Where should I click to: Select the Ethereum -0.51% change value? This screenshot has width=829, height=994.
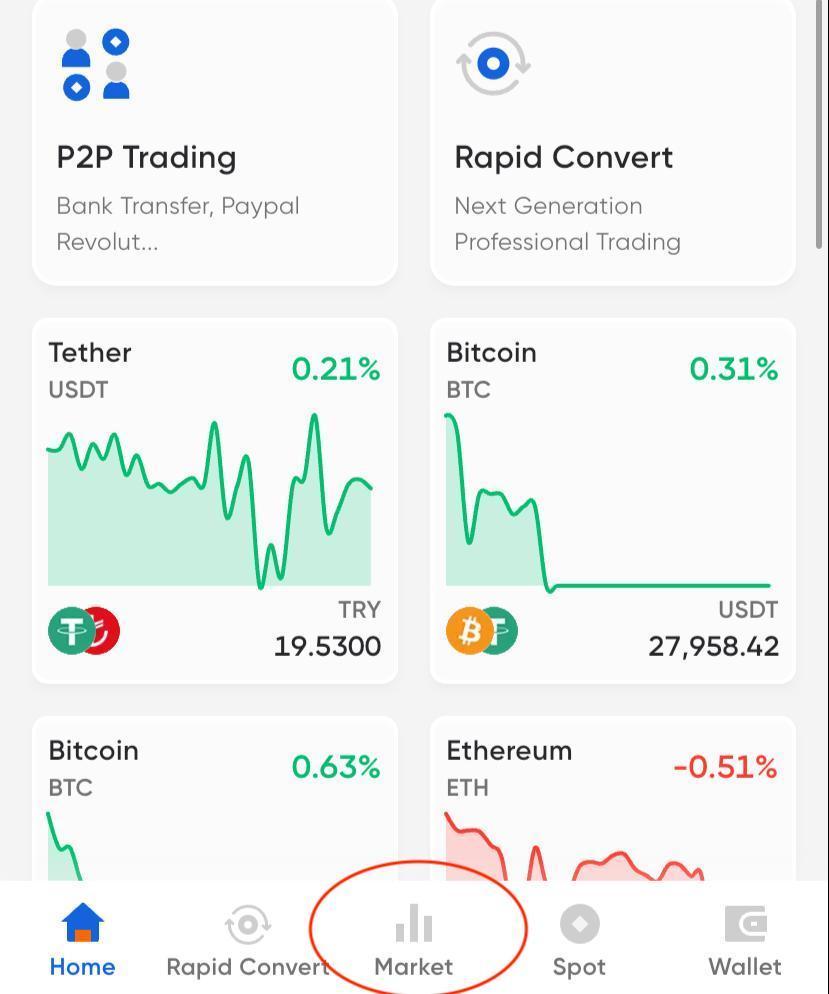(725, 767)
